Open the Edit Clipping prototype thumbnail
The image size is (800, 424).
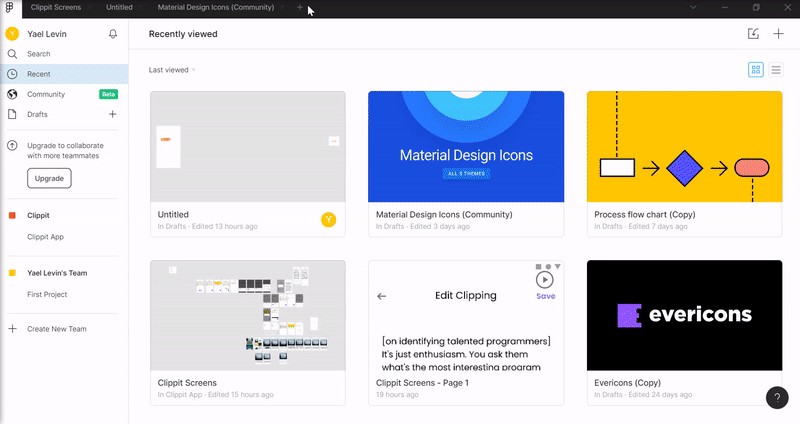click(466, 315)
